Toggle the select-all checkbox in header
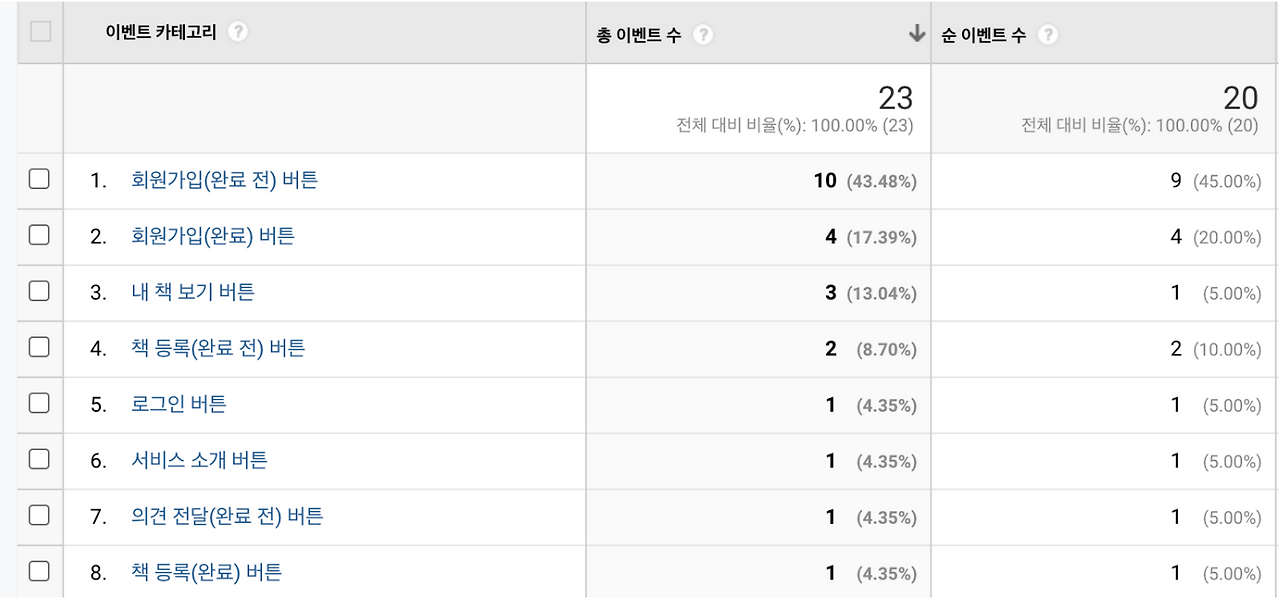Image resolution: width=1280 pixels, height=606 pixels. 40,31
